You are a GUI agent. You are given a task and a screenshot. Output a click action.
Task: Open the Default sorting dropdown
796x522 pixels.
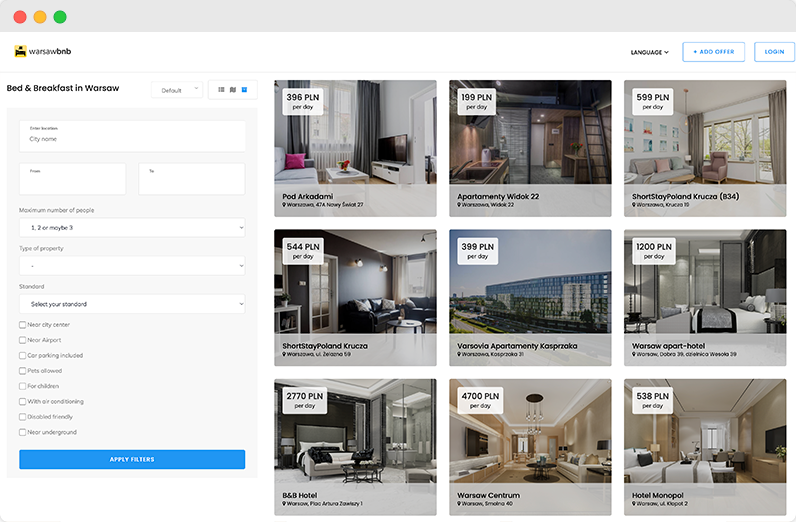click(x=177, y=90)
